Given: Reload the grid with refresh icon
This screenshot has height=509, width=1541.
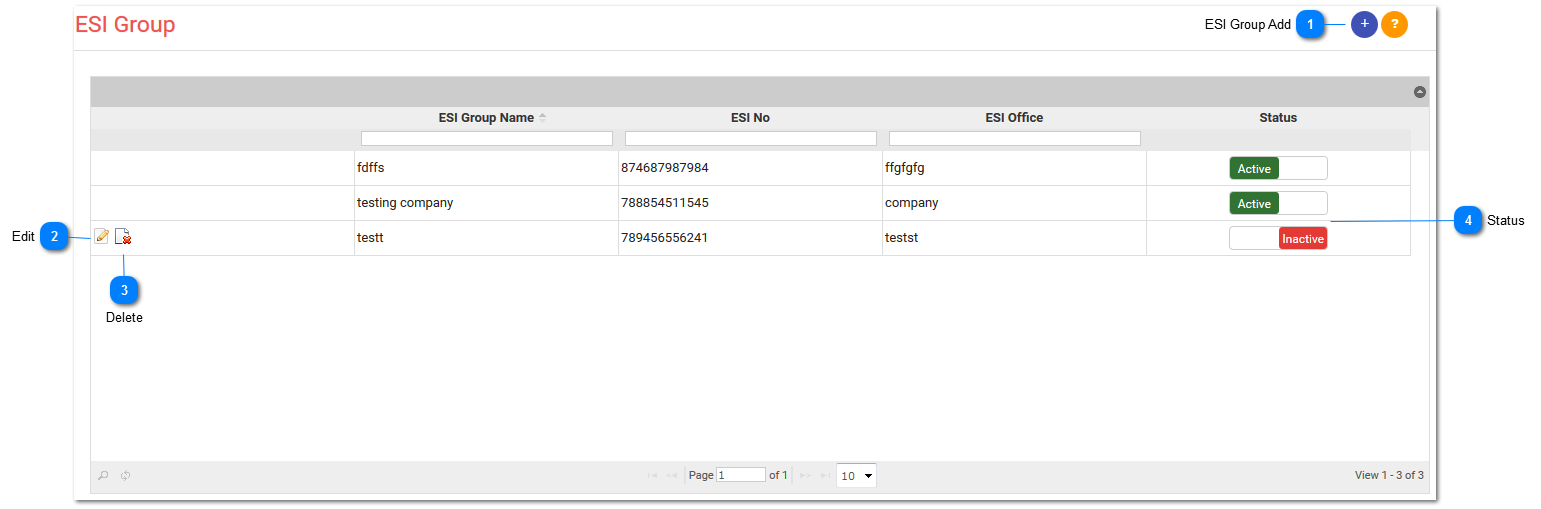Looking at the screenshot, I should [126, 476].
